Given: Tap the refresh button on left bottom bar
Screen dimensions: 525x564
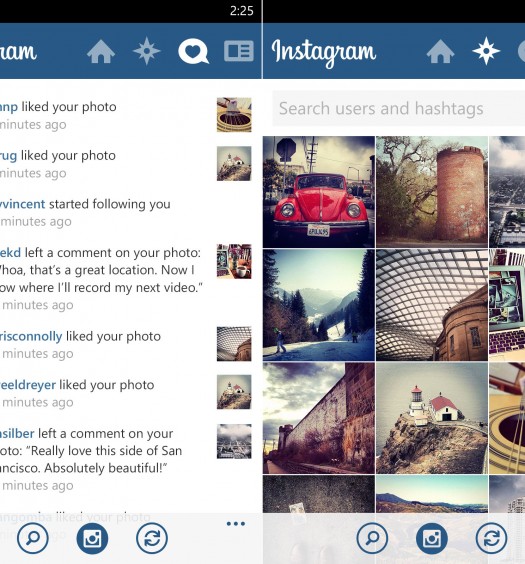Looking at the screenshot, I should (x=152, y=538).
